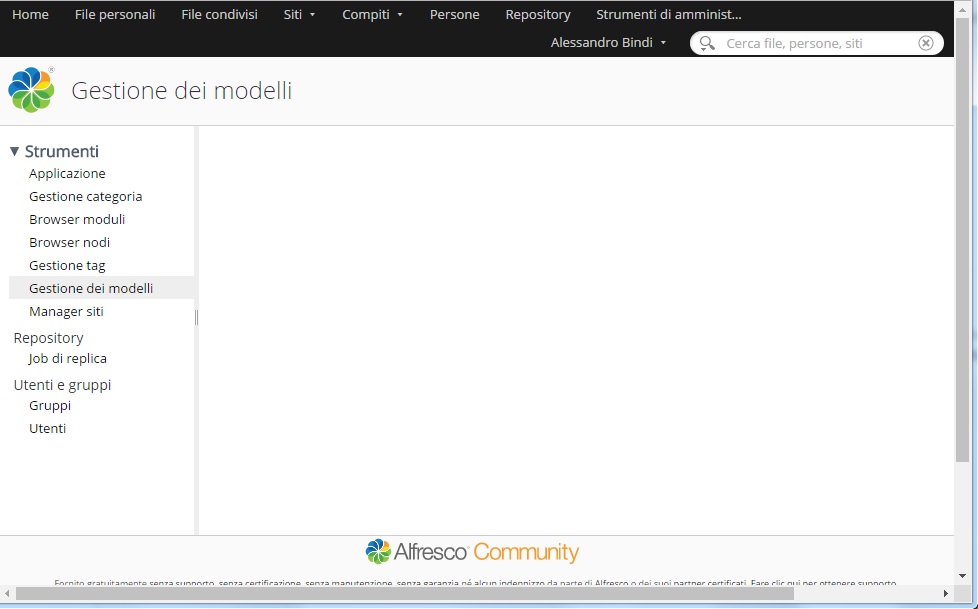978x609 pixels.
Task: Select Job di replica under Repository
Action: click(68, 359)
